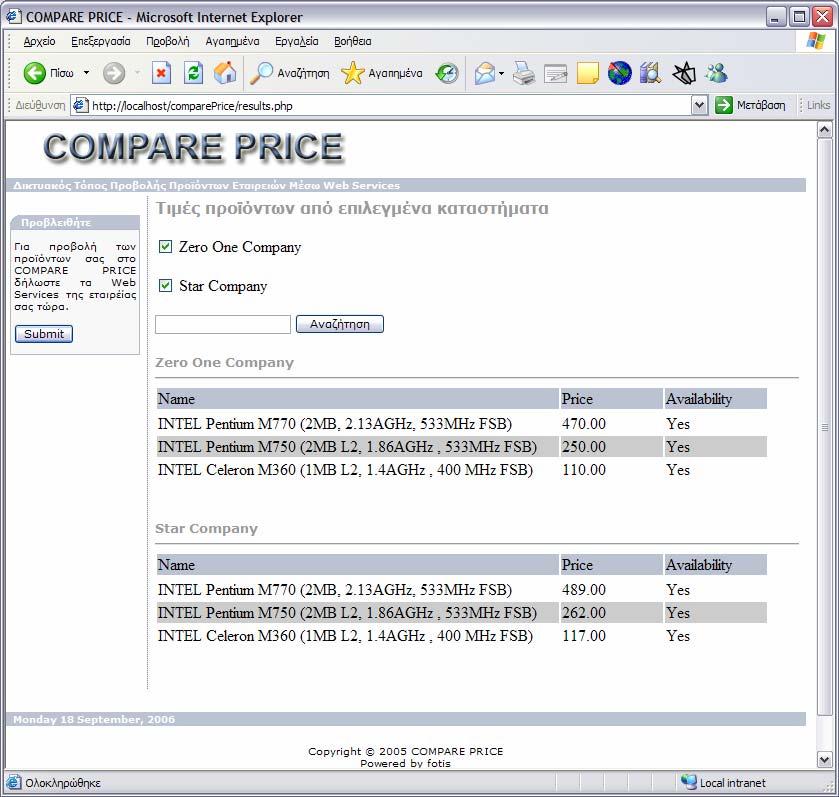Click the Monday 18 September, 2006 date text
This screenshot has height=797, width=839.
point(94,719)
